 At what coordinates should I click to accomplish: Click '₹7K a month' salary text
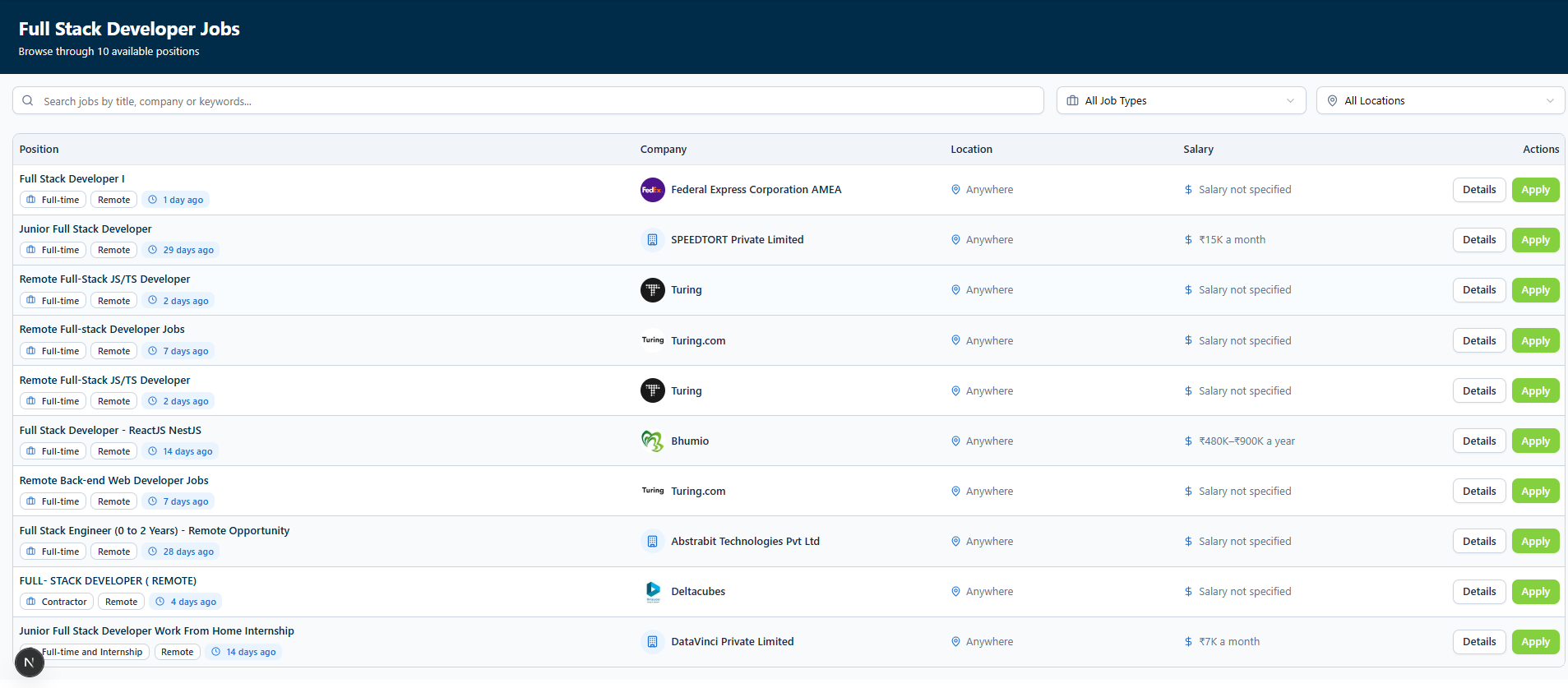click(1229, 642)
